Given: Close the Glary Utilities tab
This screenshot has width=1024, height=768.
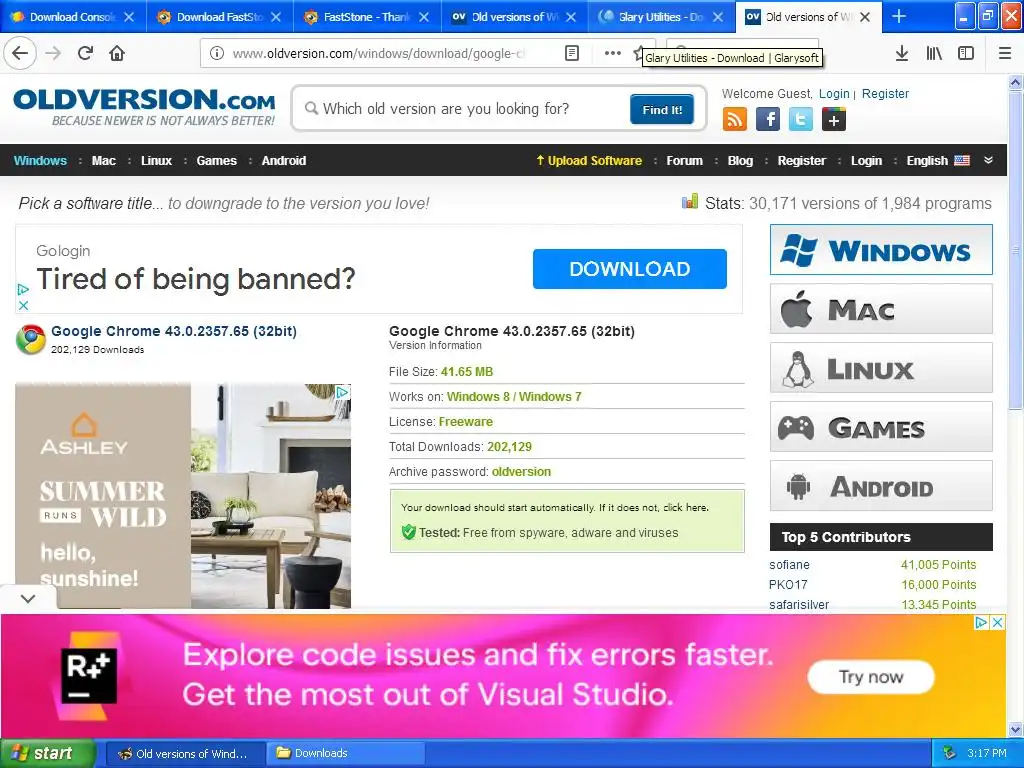Looking at the screenshot, I should click(718, 17).
